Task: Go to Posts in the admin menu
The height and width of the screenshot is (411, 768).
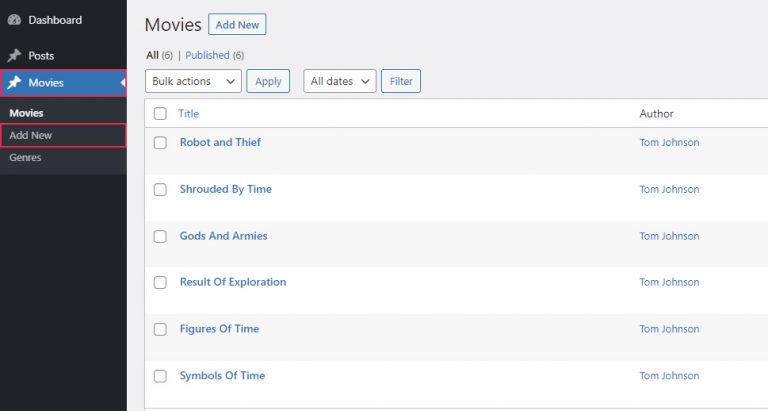Action: click(x=41, y=56)
